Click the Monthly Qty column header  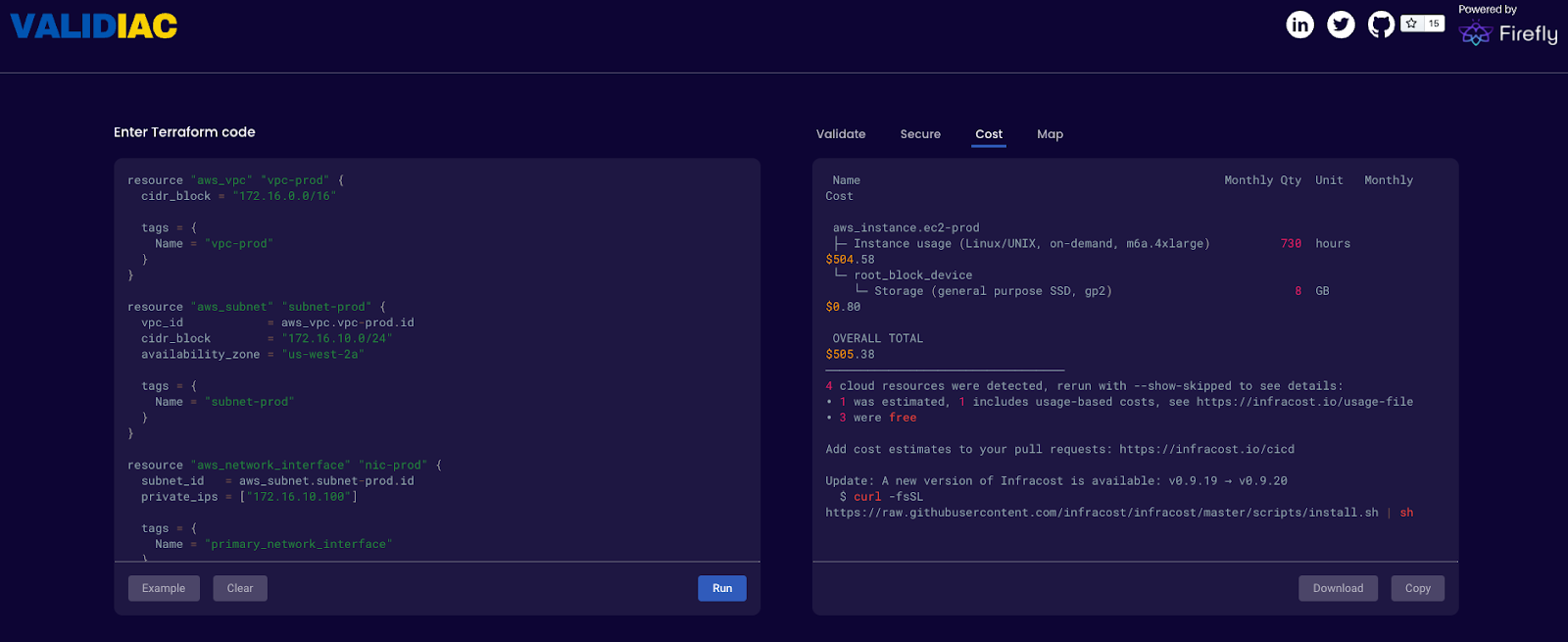1262,180
